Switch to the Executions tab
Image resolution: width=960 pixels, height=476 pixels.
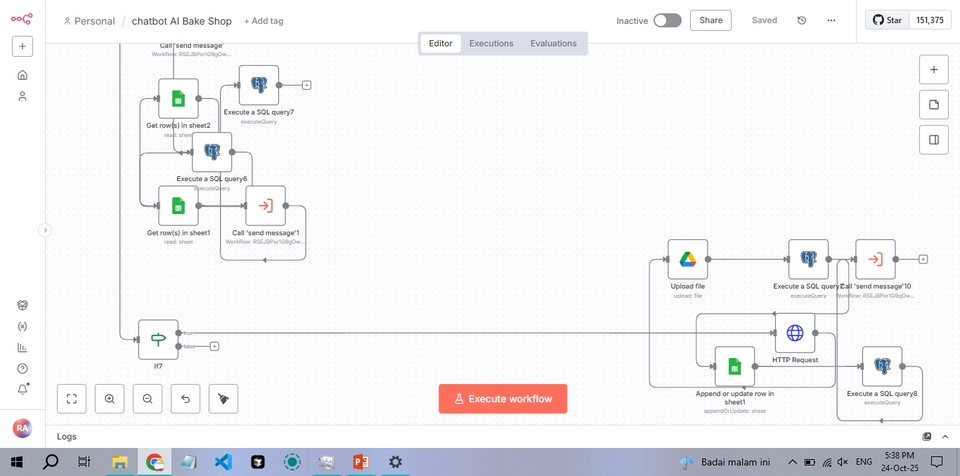[x=491, y=43]
